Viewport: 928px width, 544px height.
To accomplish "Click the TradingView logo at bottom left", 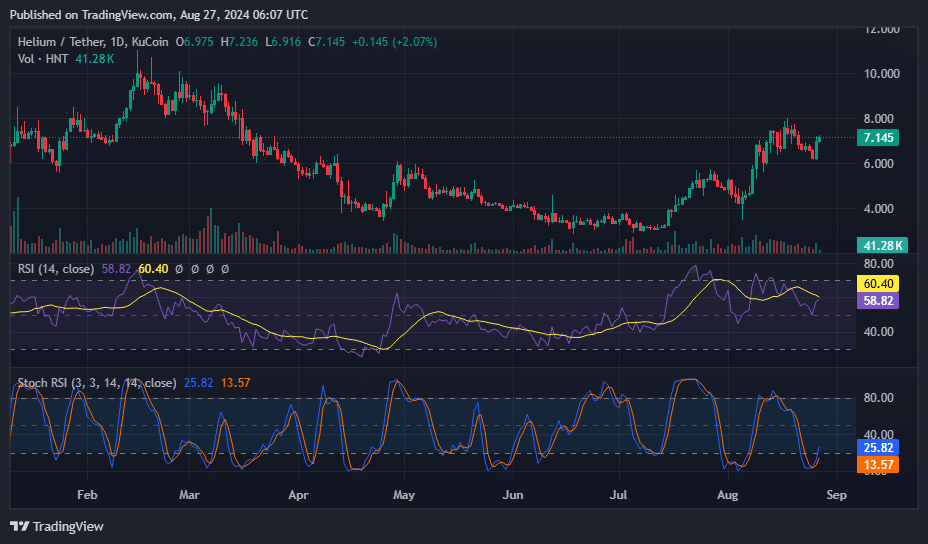I will pyautogui.click(x=57, y=526).
